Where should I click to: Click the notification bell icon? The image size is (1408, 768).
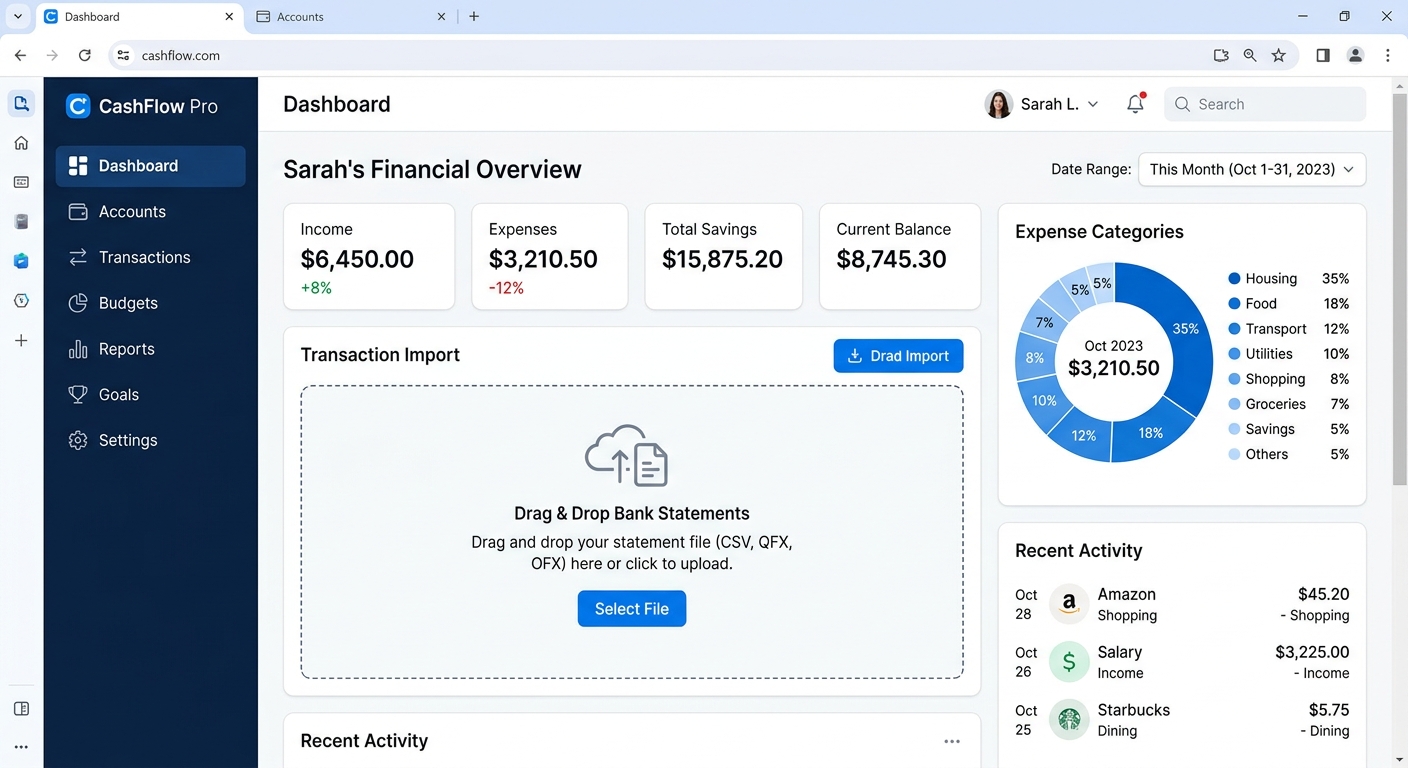1135,104
